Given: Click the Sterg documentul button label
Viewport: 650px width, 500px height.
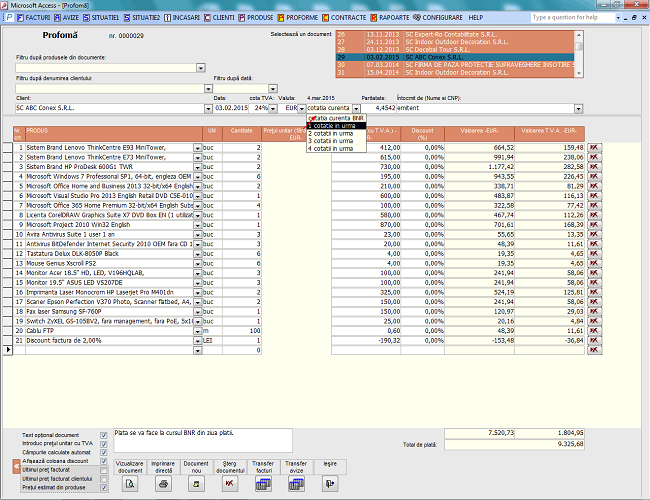Looking at the screenshot, I should tap(230, 467).
